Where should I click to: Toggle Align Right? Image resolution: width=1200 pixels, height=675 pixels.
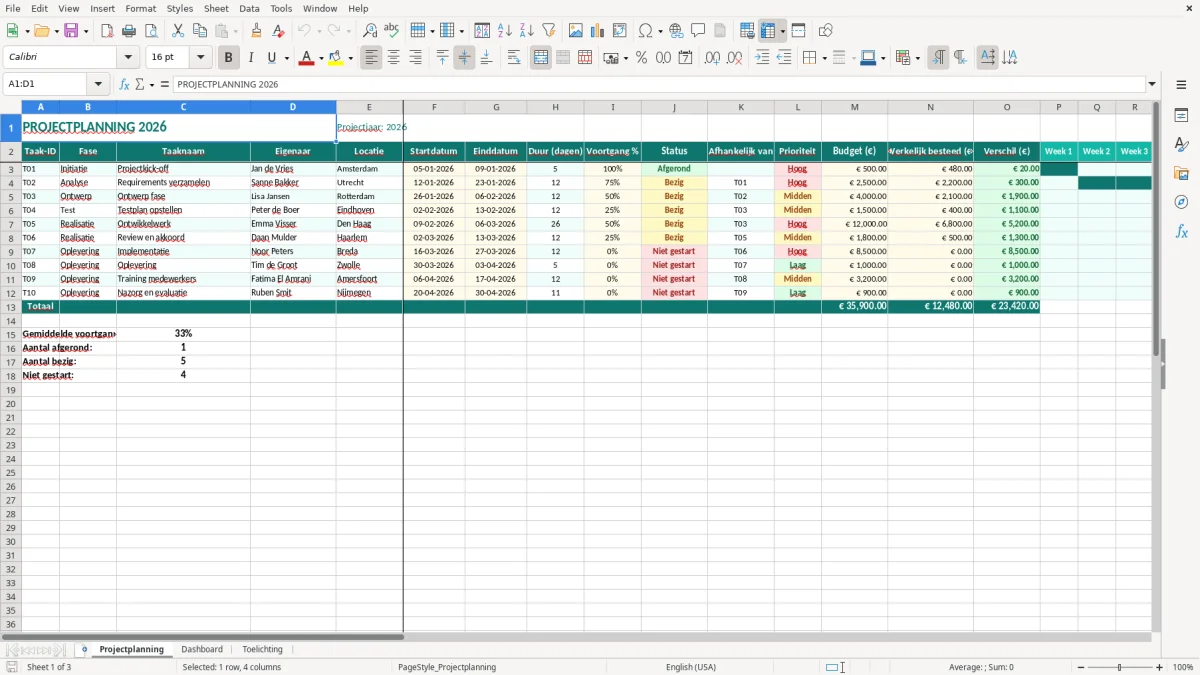pos(416,58)
